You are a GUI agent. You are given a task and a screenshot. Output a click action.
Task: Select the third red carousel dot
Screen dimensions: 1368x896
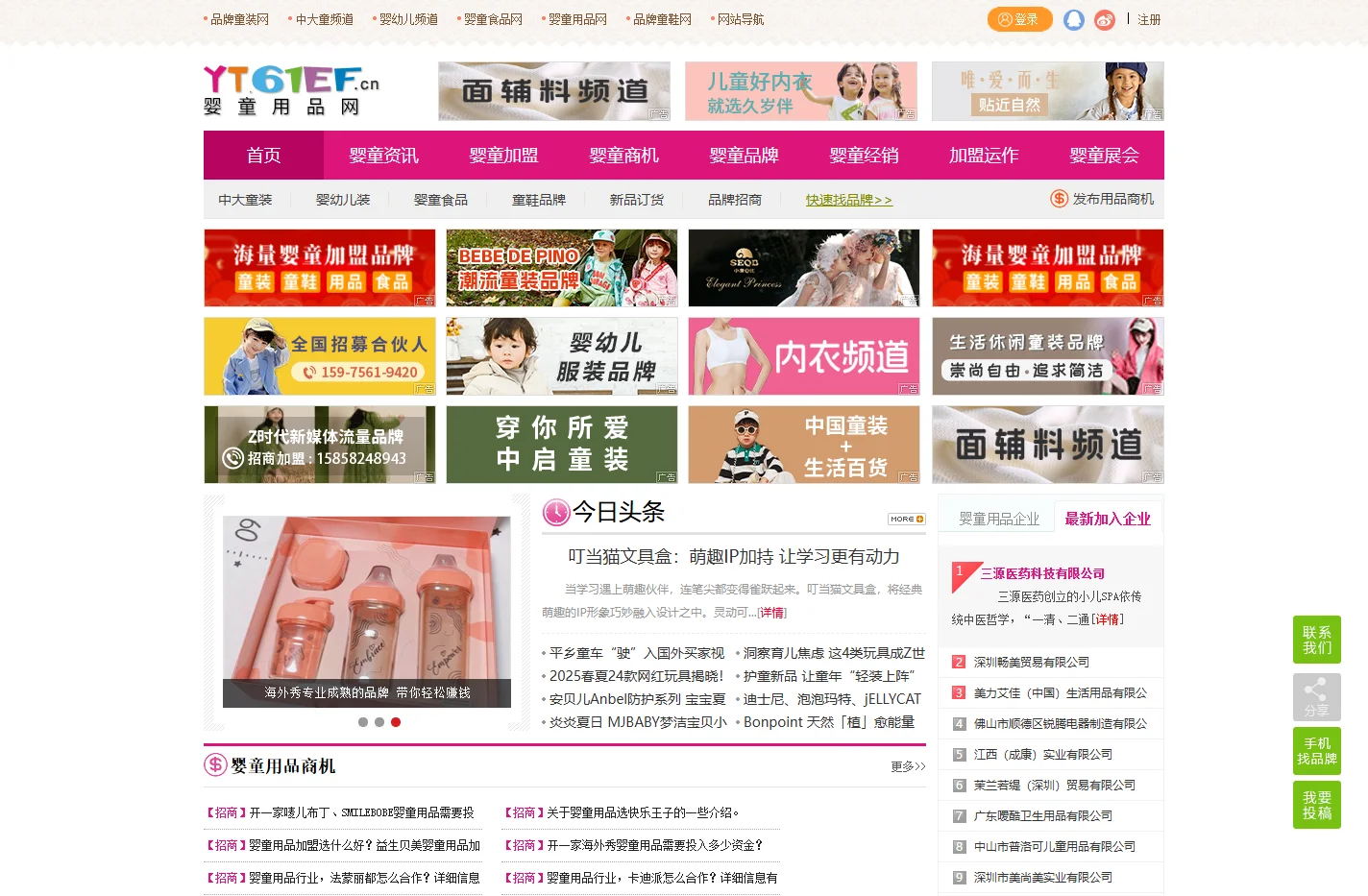(x=396, y=722)
